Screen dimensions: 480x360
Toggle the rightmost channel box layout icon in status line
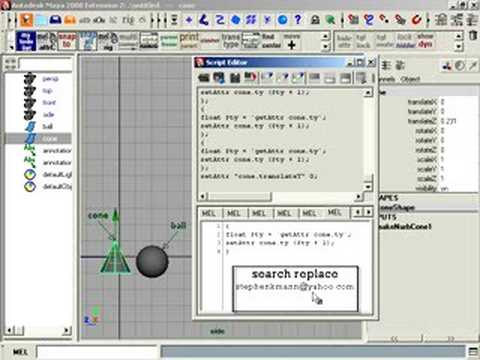(472, 20)
